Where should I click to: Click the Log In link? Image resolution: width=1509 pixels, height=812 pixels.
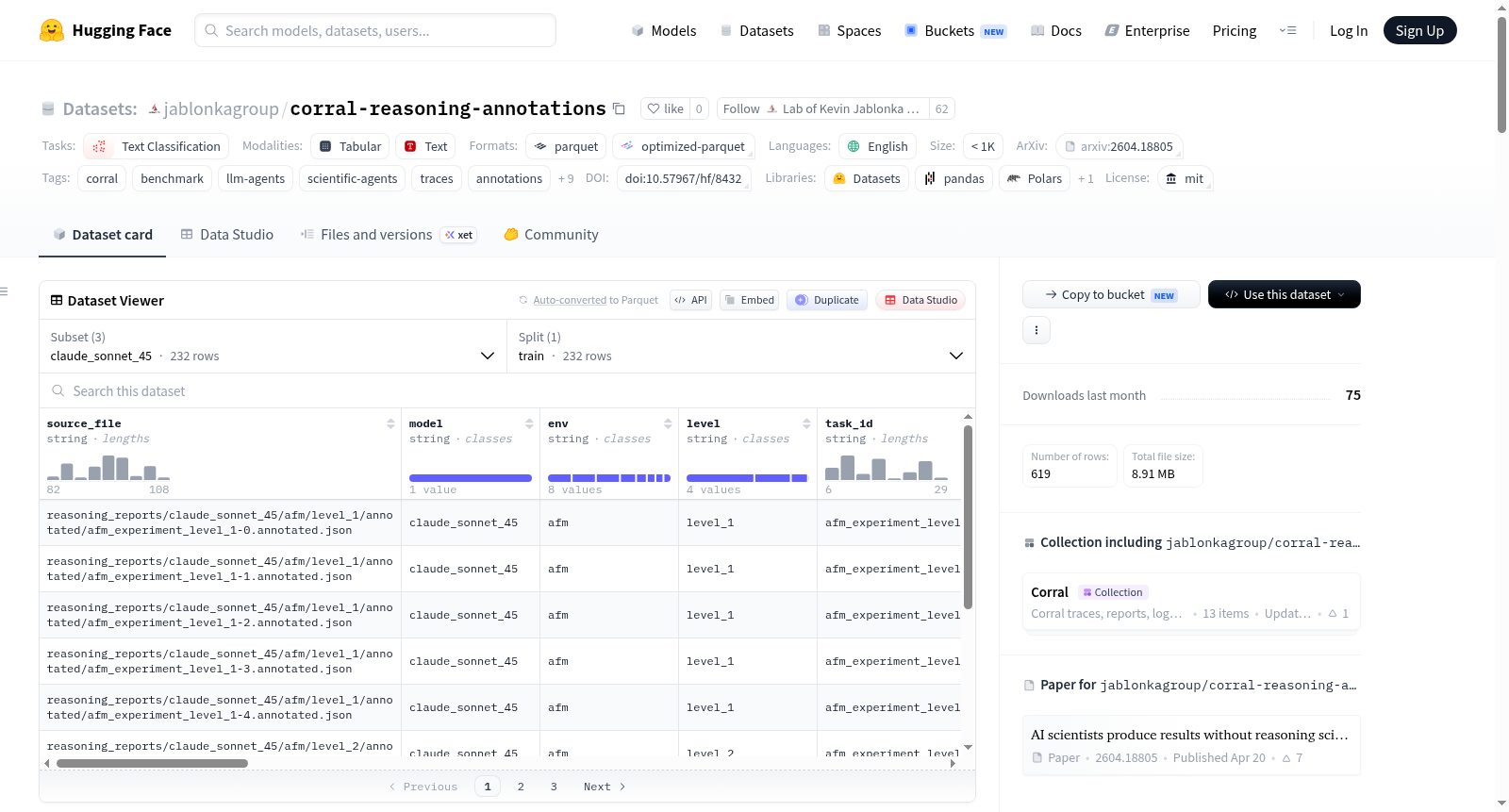pyautogui.click(x=1349, y=30)
